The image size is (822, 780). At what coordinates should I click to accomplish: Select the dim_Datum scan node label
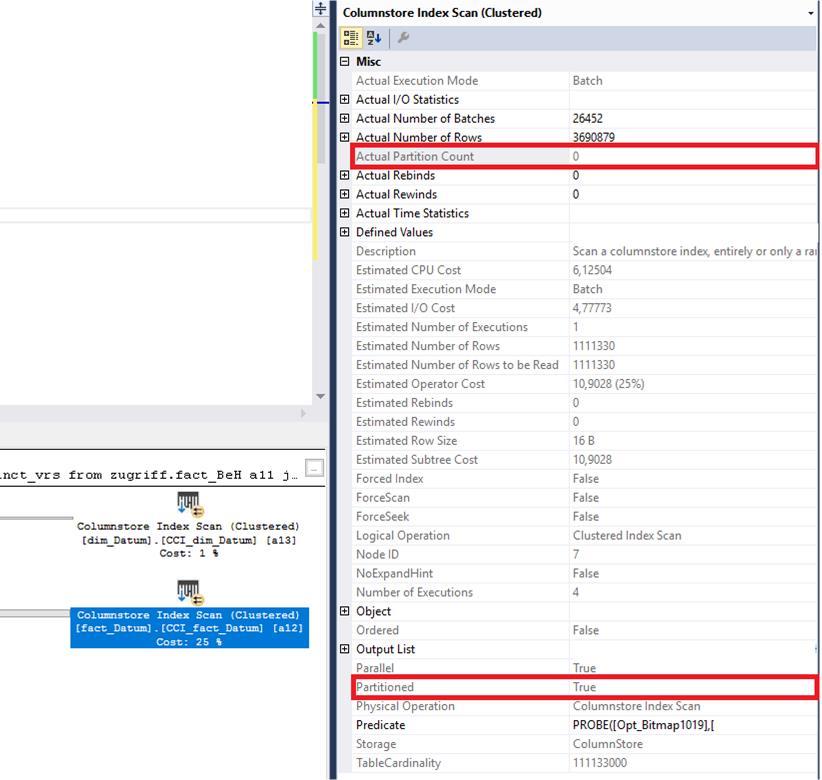188,539
